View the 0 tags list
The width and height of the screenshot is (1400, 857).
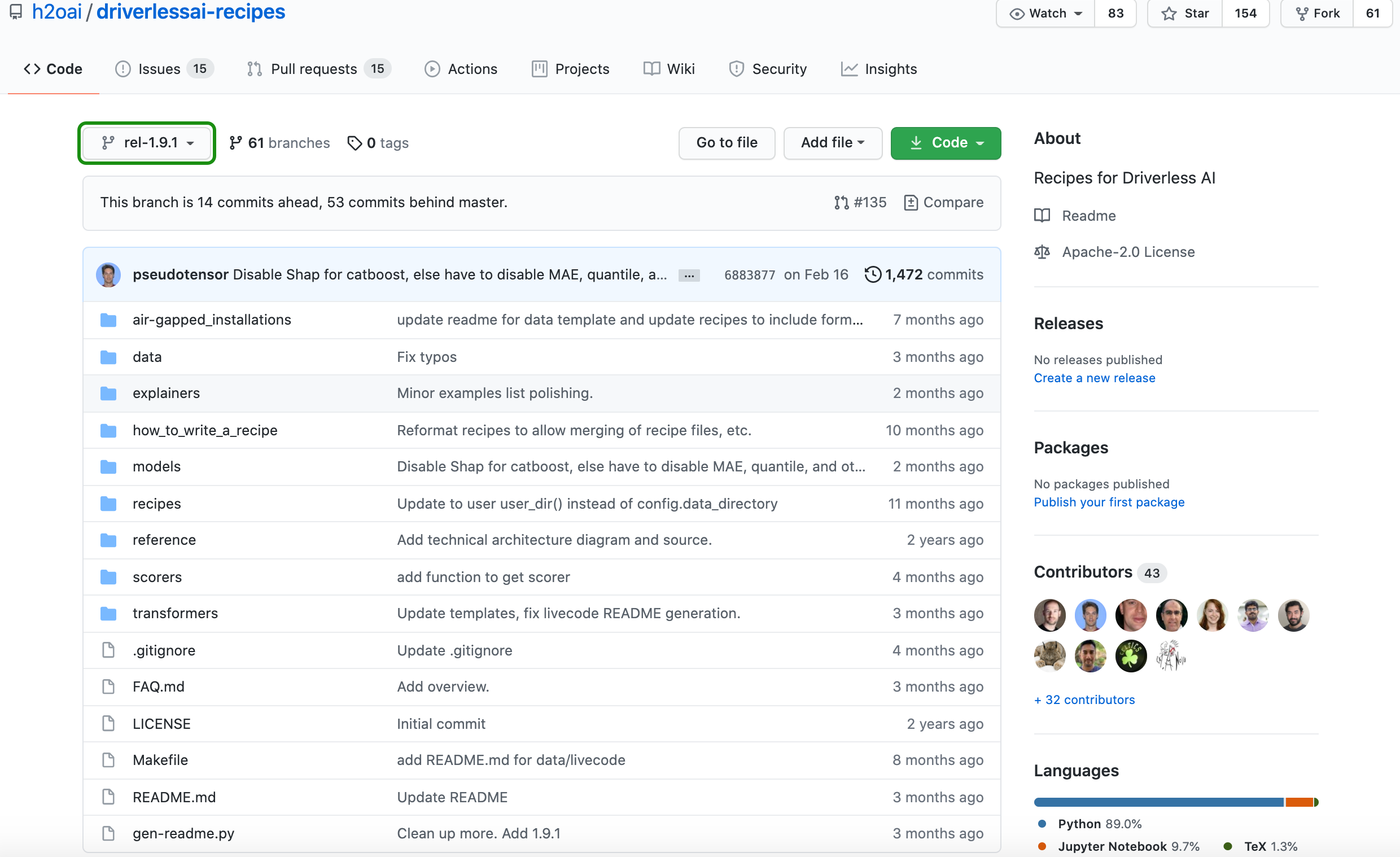point(378,143)
